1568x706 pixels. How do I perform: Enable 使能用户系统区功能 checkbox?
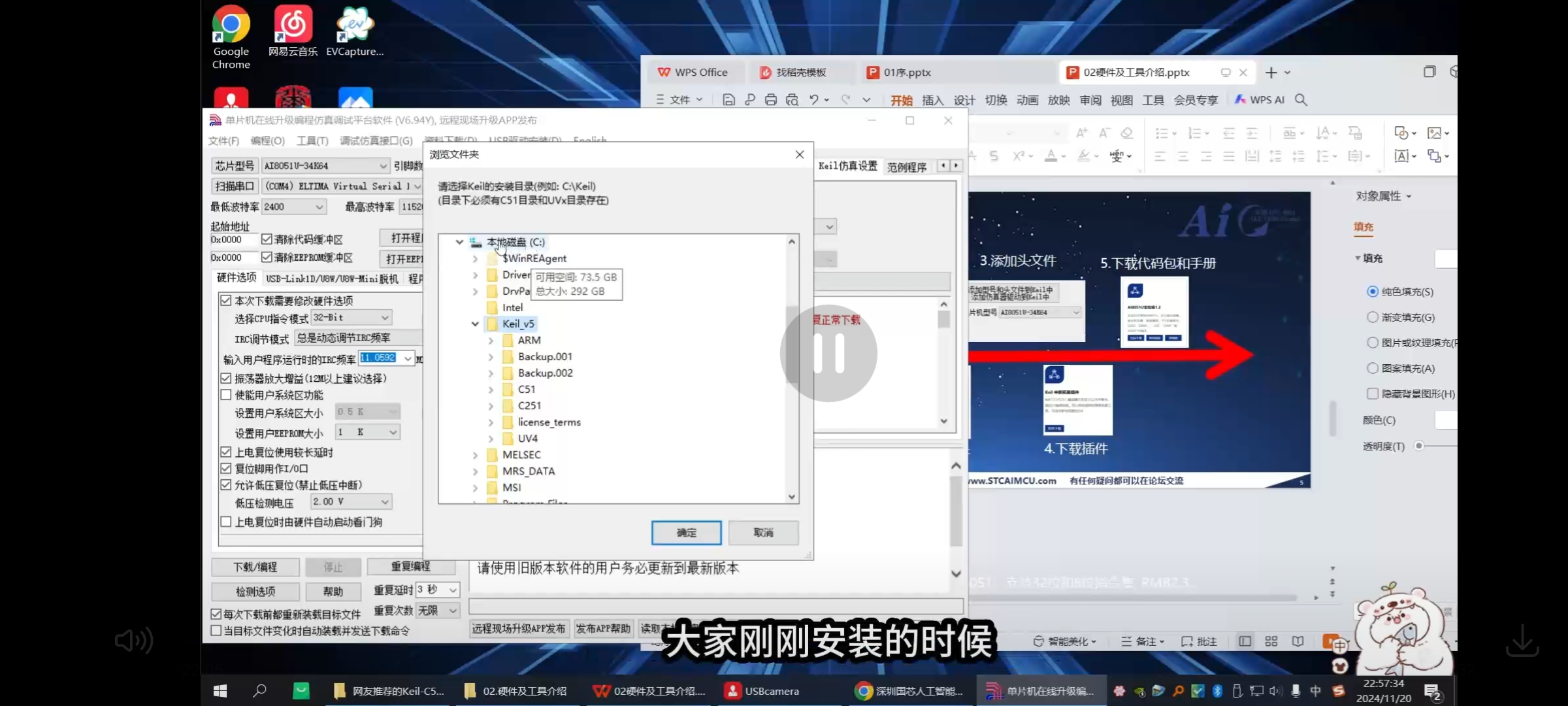click(226, 395)
